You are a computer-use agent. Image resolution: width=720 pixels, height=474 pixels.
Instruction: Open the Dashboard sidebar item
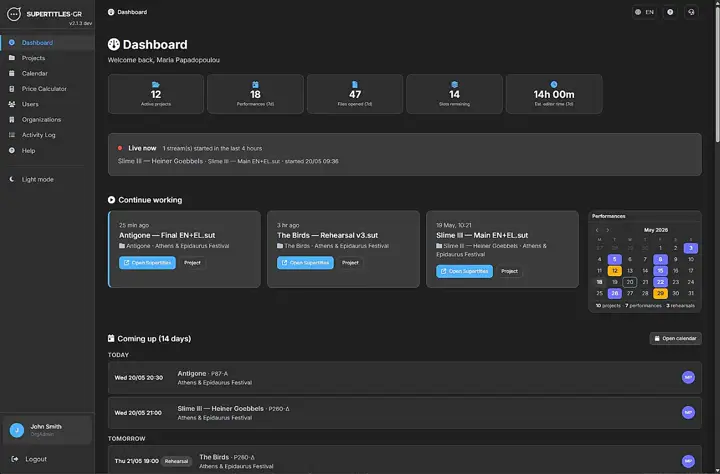click(47, 43)
